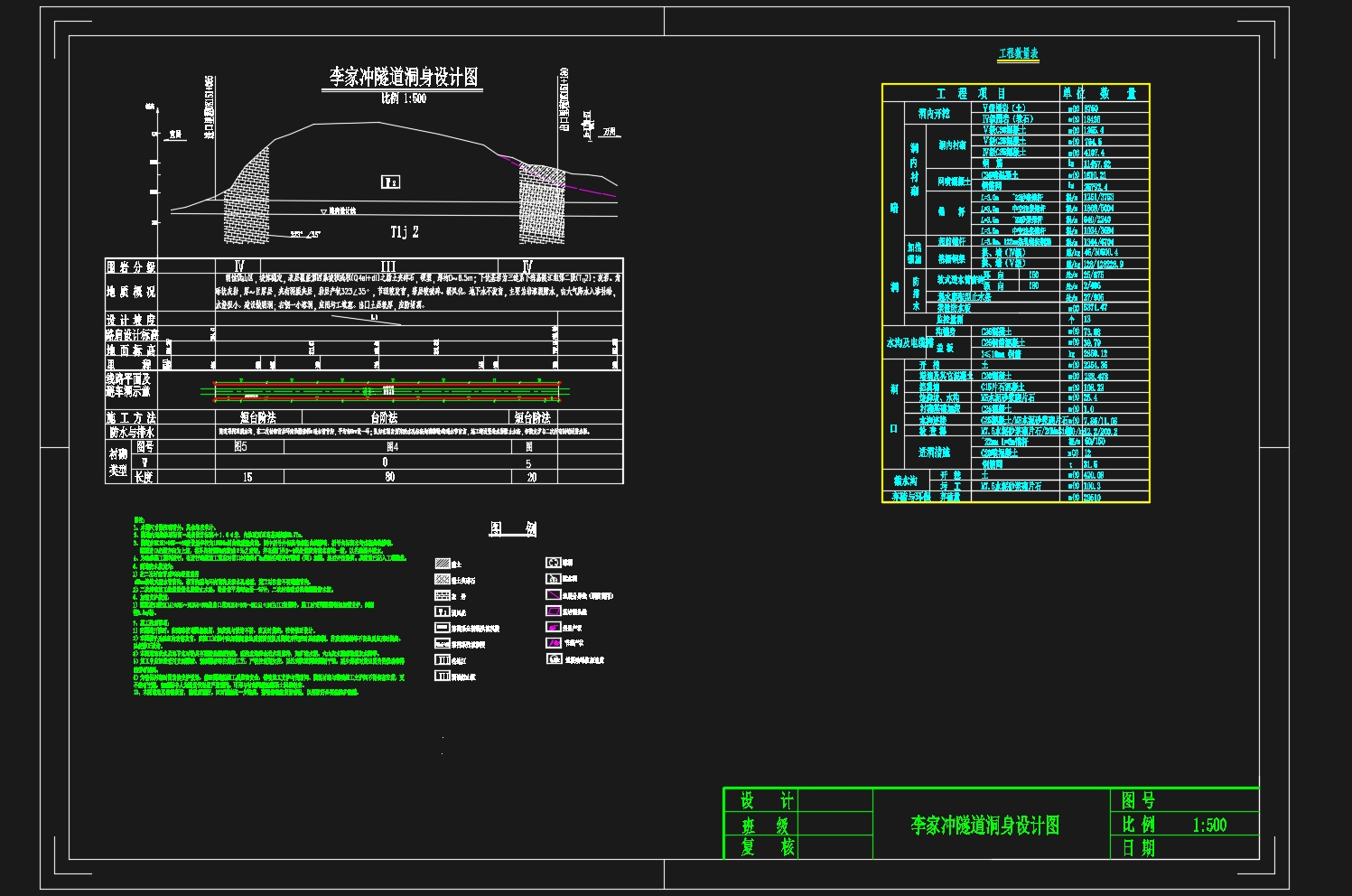1352x896 pixels.
Task: Click the magenta diagonal line legend symbol
Action: [x=554, y=595]
